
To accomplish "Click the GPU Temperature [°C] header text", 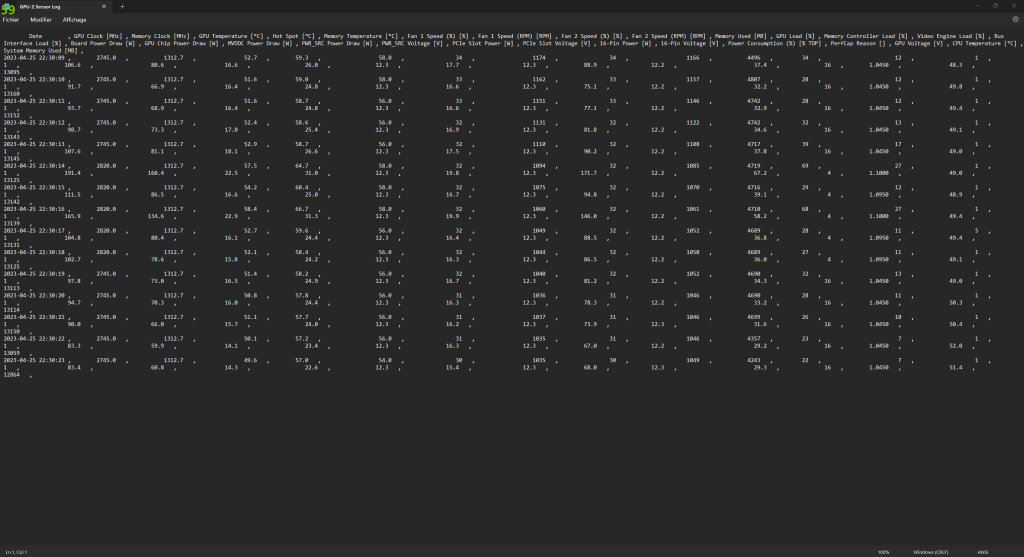I will click(x=231, y=37).
